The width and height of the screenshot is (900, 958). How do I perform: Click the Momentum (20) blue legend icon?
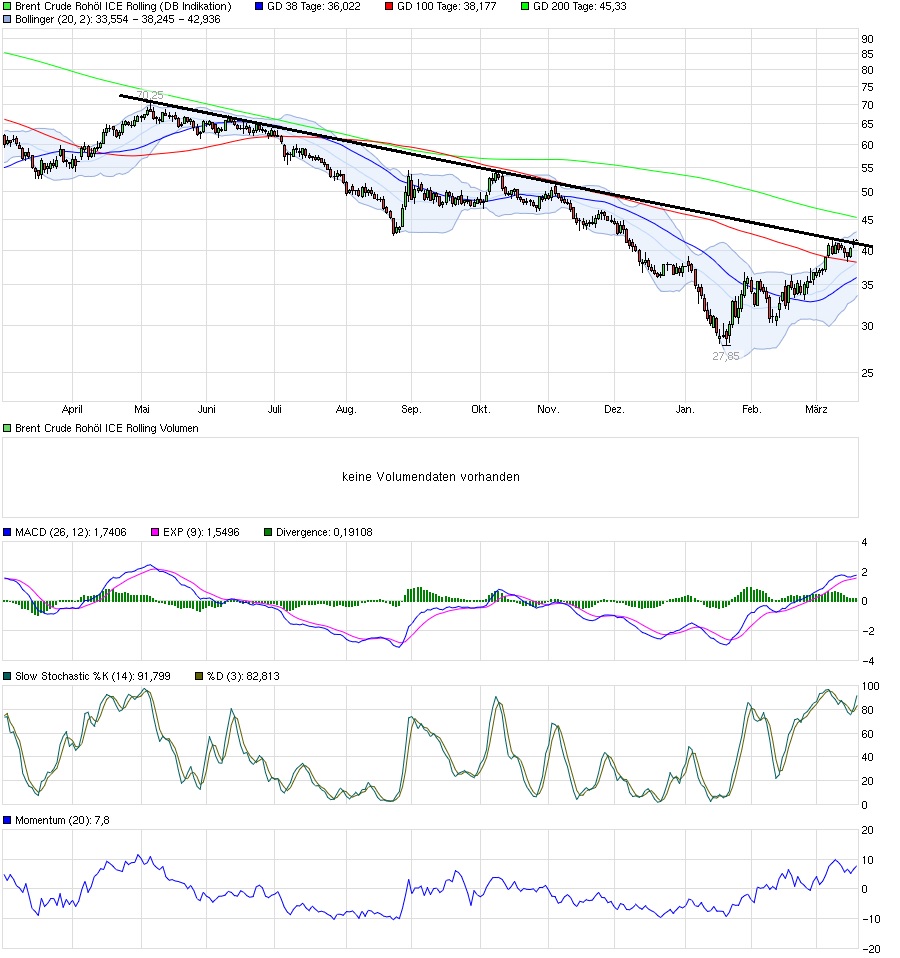tap(7, 820)
